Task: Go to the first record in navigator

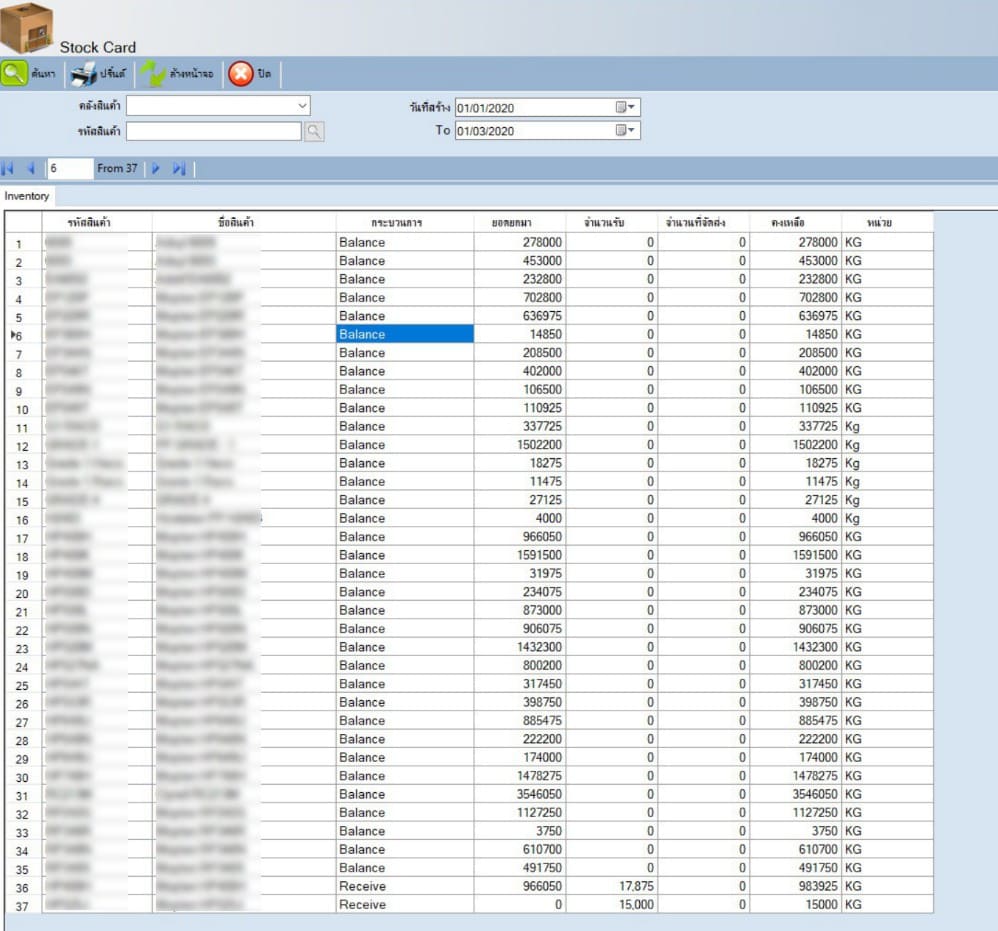Action: point(9,169)
